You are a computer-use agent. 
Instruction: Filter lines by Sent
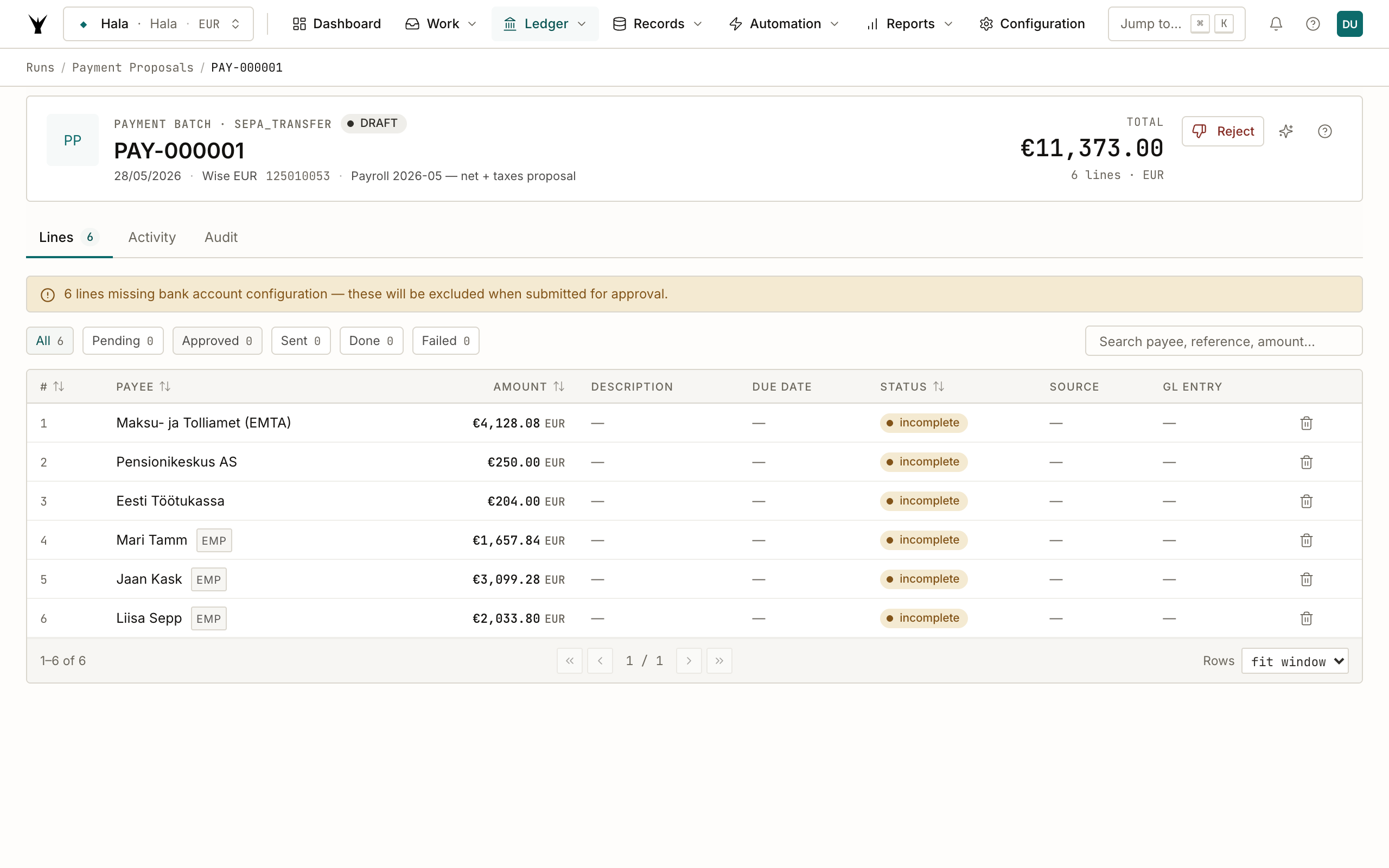[301, 341]
